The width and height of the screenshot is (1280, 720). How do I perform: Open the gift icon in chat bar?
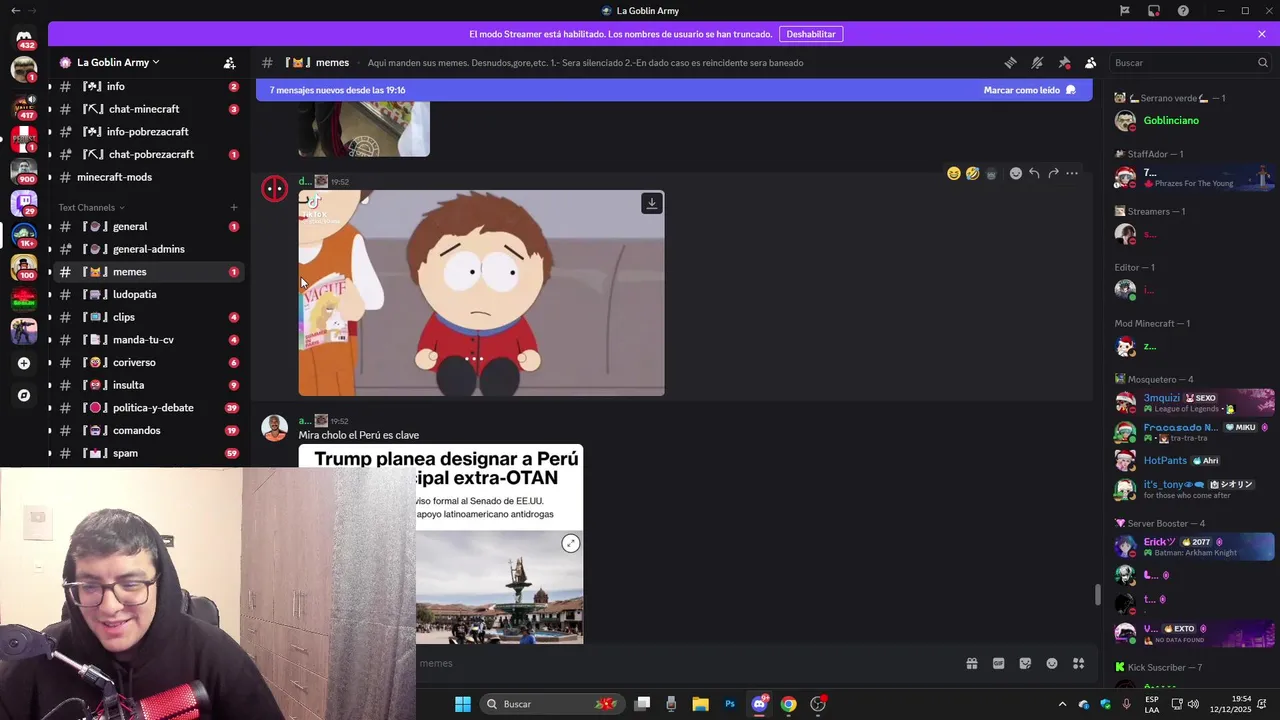971,663
